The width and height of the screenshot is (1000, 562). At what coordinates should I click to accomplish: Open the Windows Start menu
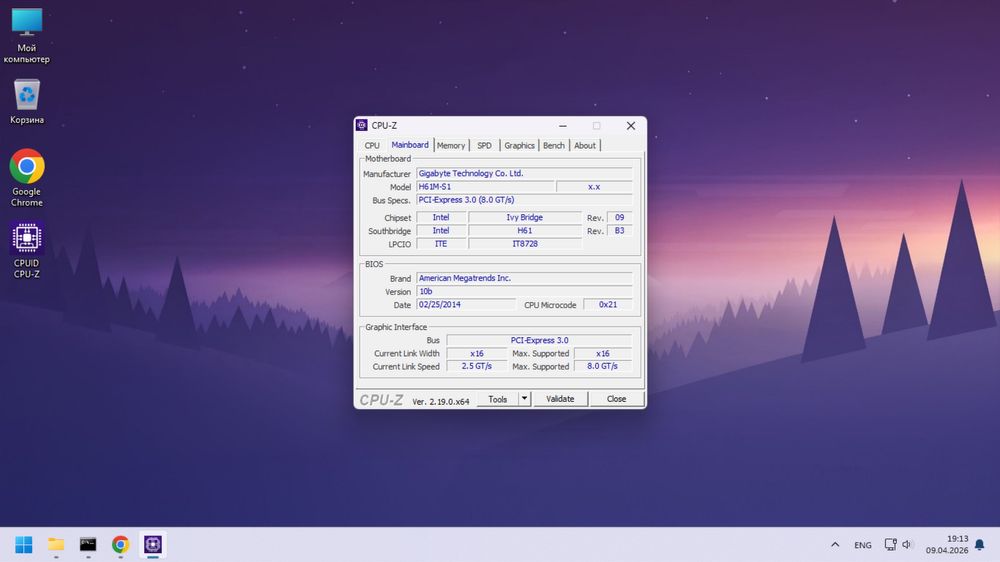[x=24, y=544]
